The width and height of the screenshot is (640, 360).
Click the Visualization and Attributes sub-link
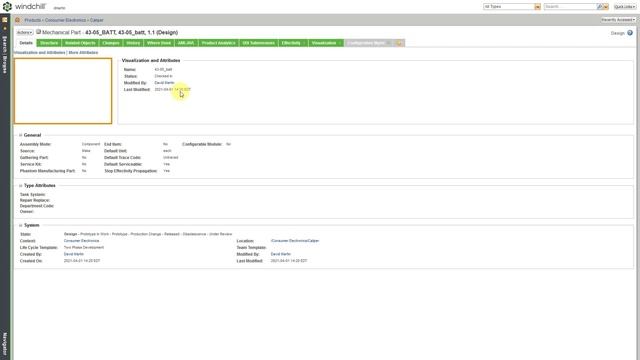click(x=40, y=53)
